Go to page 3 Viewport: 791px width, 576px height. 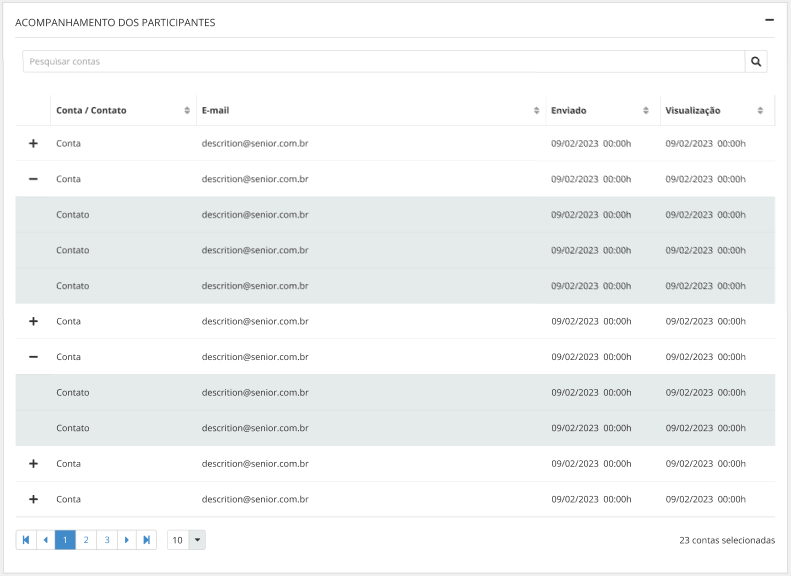107,540
